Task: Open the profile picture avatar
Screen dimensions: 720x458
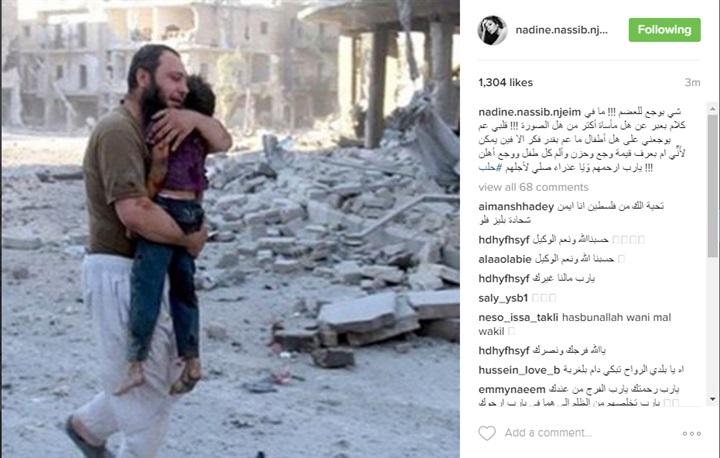Action: click(x=493, y=30)
